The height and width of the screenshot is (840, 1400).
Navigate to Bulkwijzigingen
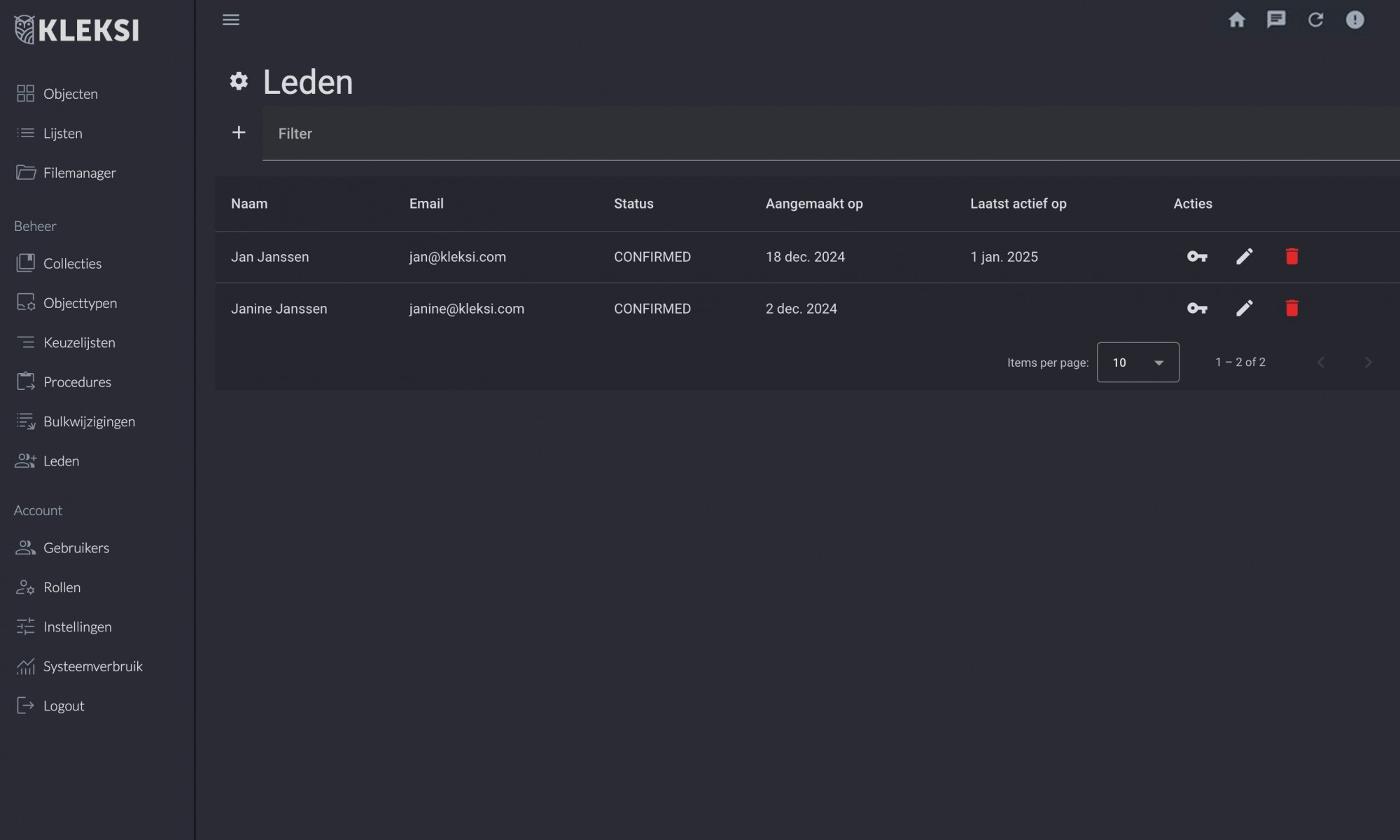[x=89, y=422]
